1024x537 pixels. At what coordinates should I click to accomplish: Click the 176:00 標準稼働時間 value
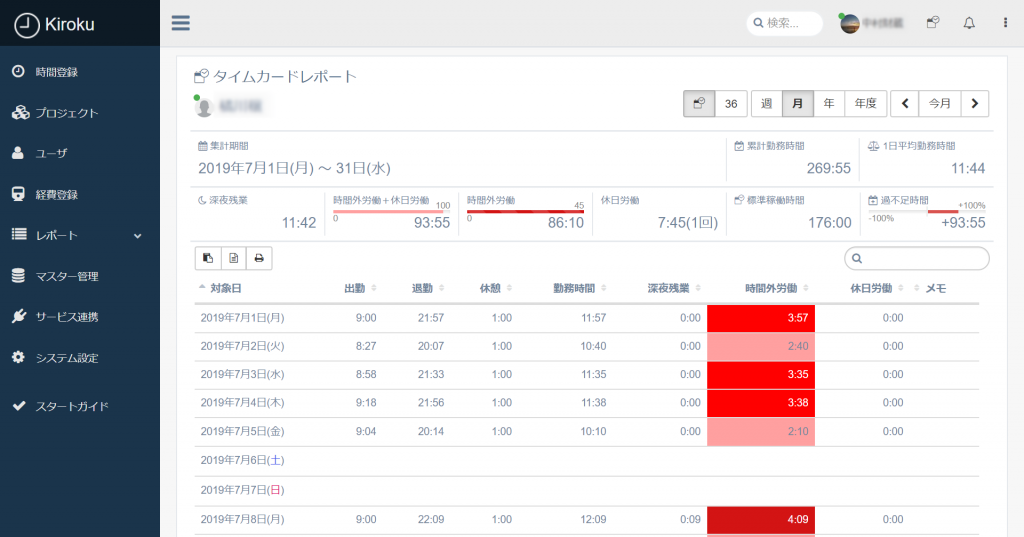[829, 223]
